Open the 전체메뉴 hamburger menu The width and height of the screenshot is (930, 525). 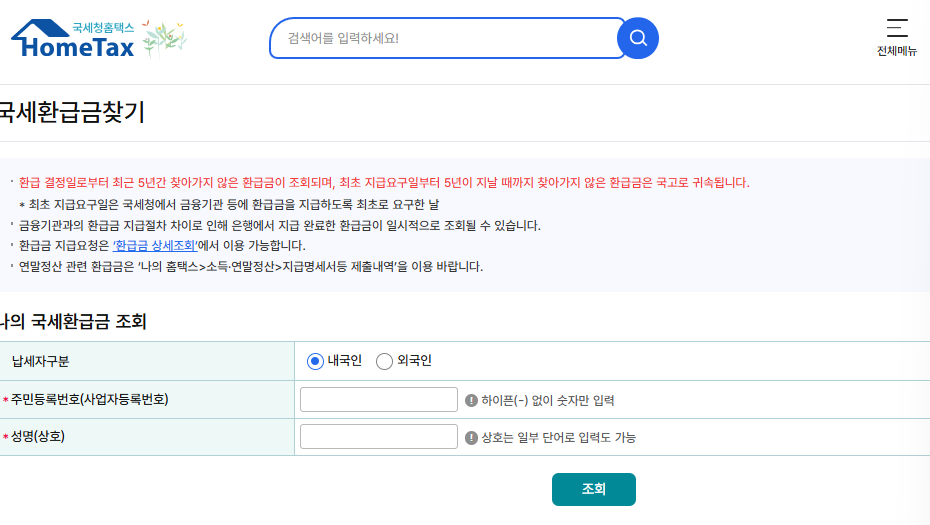coord(897,37)
